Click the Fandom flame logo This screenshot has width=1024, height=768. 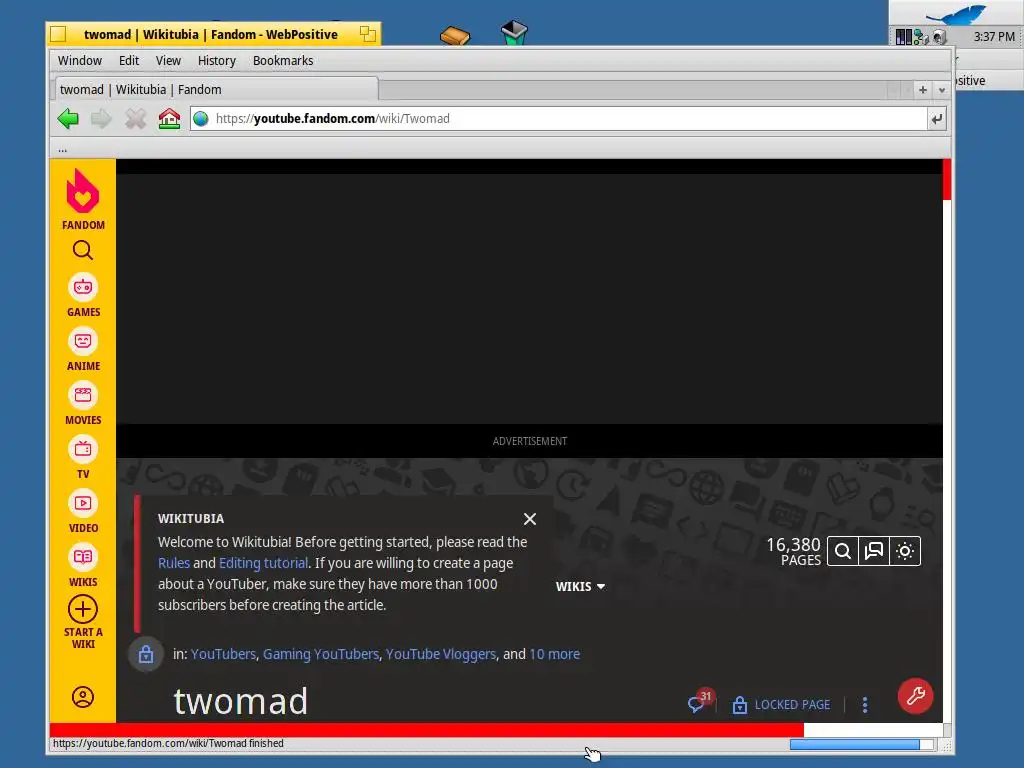pyautogui.click(x=83, y=191)
